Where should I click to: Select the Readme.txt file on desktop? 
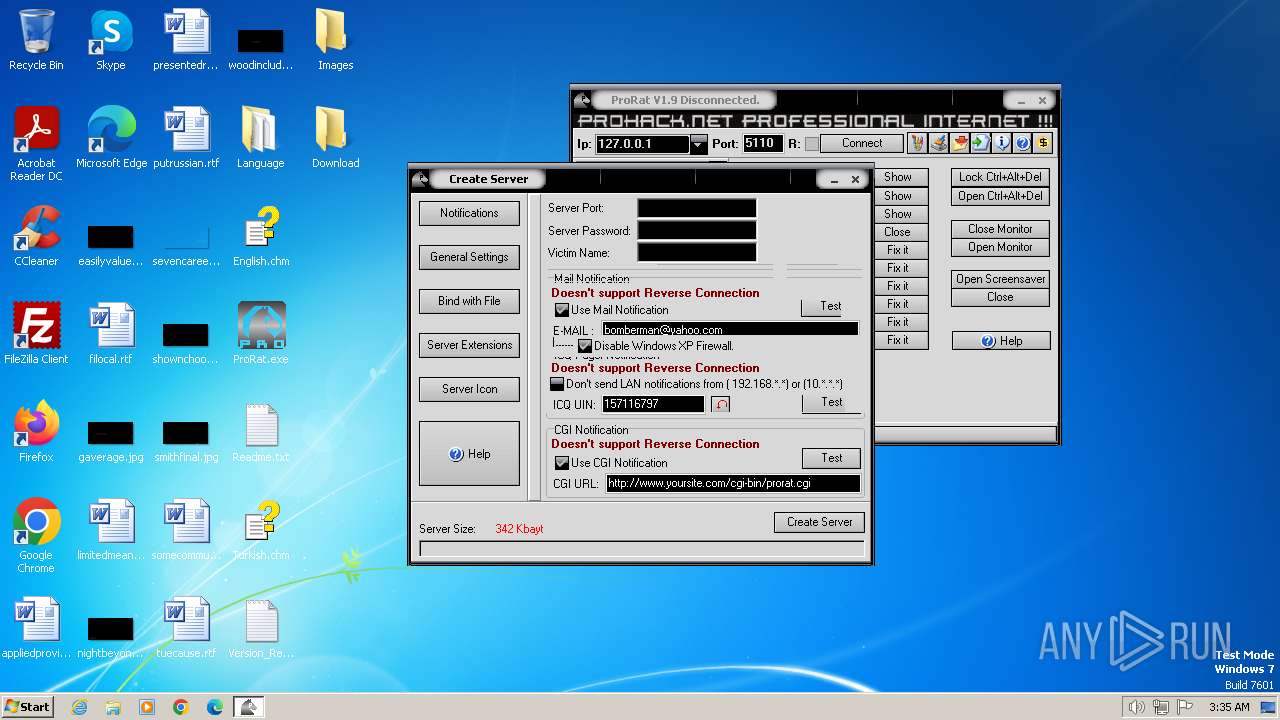(x=261, y=432)
